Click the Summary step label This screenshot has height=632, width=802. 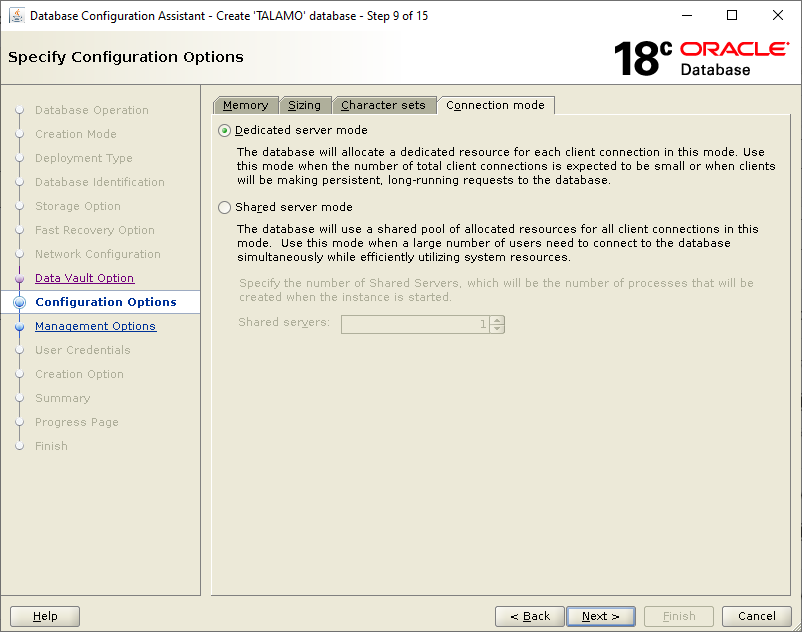pos(62,398)
